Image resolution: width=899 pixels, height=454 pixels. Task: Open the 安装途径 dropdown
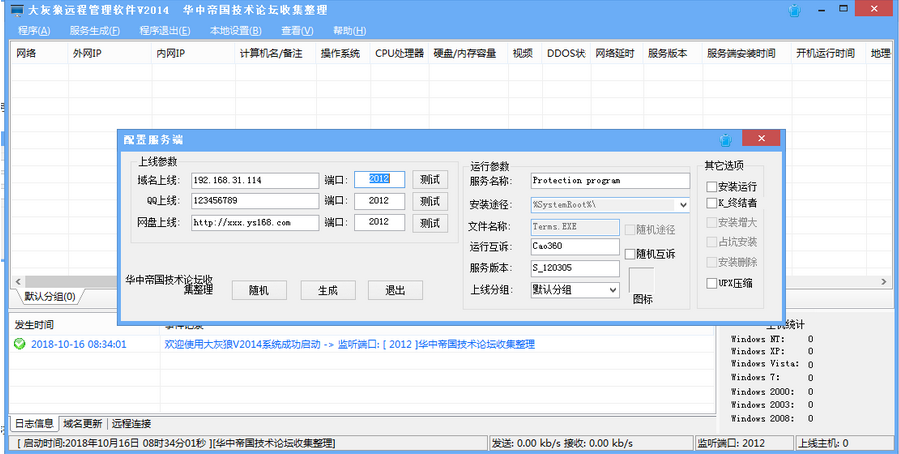coord(683,205)
